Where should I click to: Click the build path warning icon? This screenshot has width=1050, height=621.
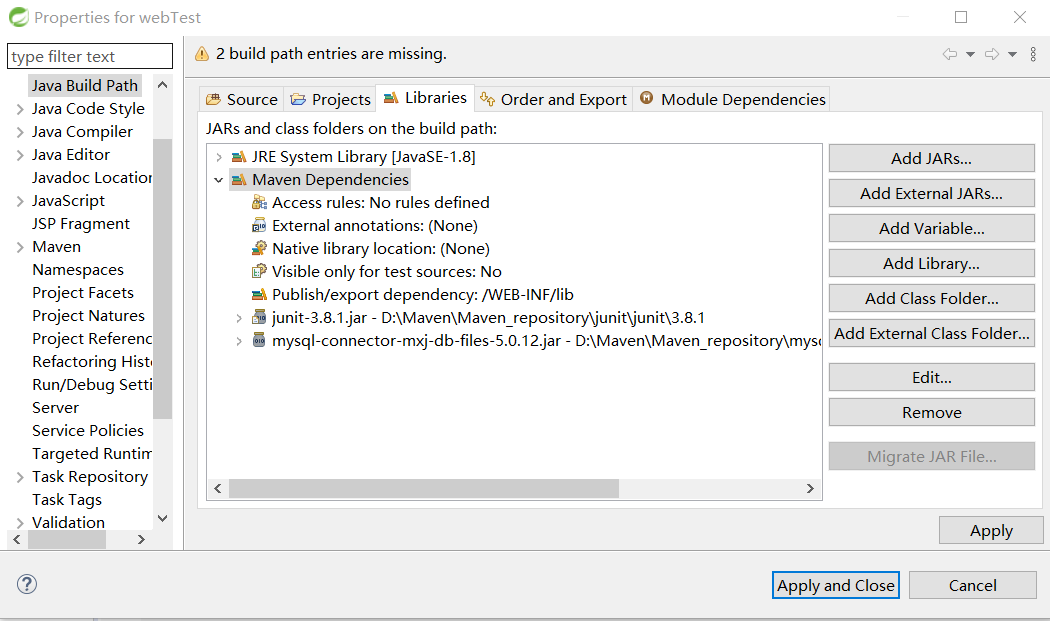[202, 54]
